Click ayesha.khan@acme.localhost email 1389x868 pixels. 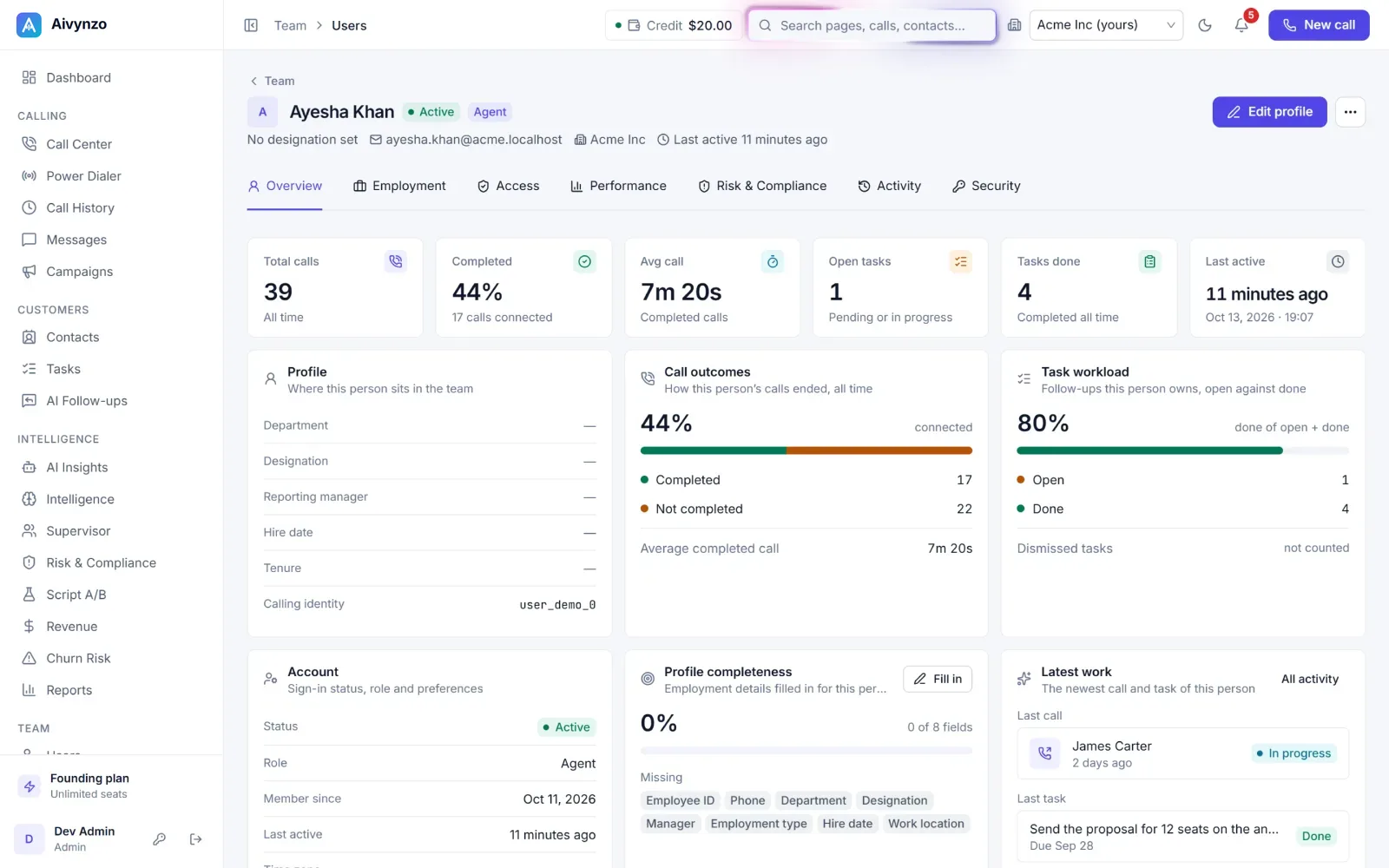pyautogui.click(x=466, y=140)
